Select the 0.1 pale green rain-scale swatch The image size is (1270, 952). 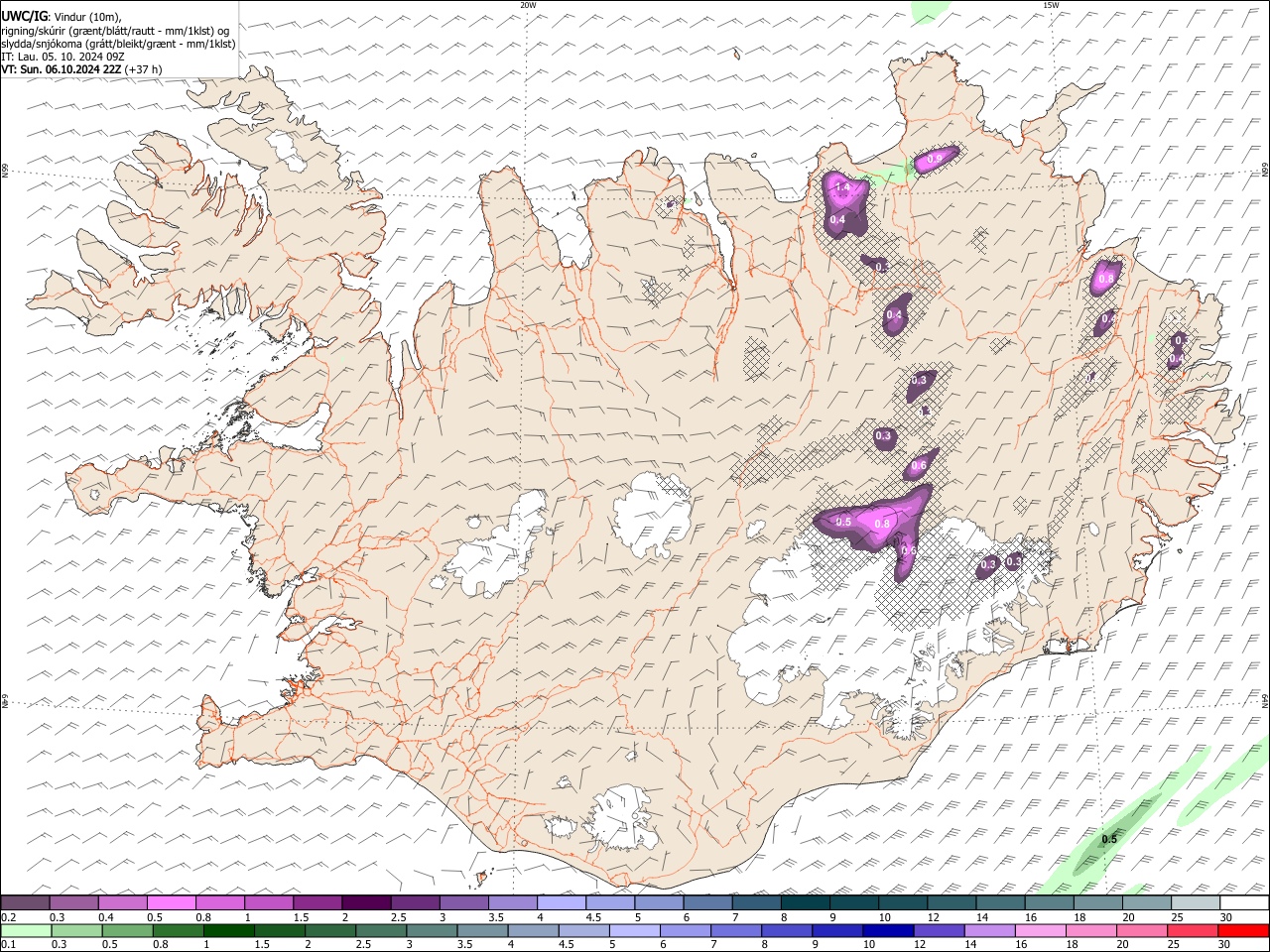coord(26,930)
